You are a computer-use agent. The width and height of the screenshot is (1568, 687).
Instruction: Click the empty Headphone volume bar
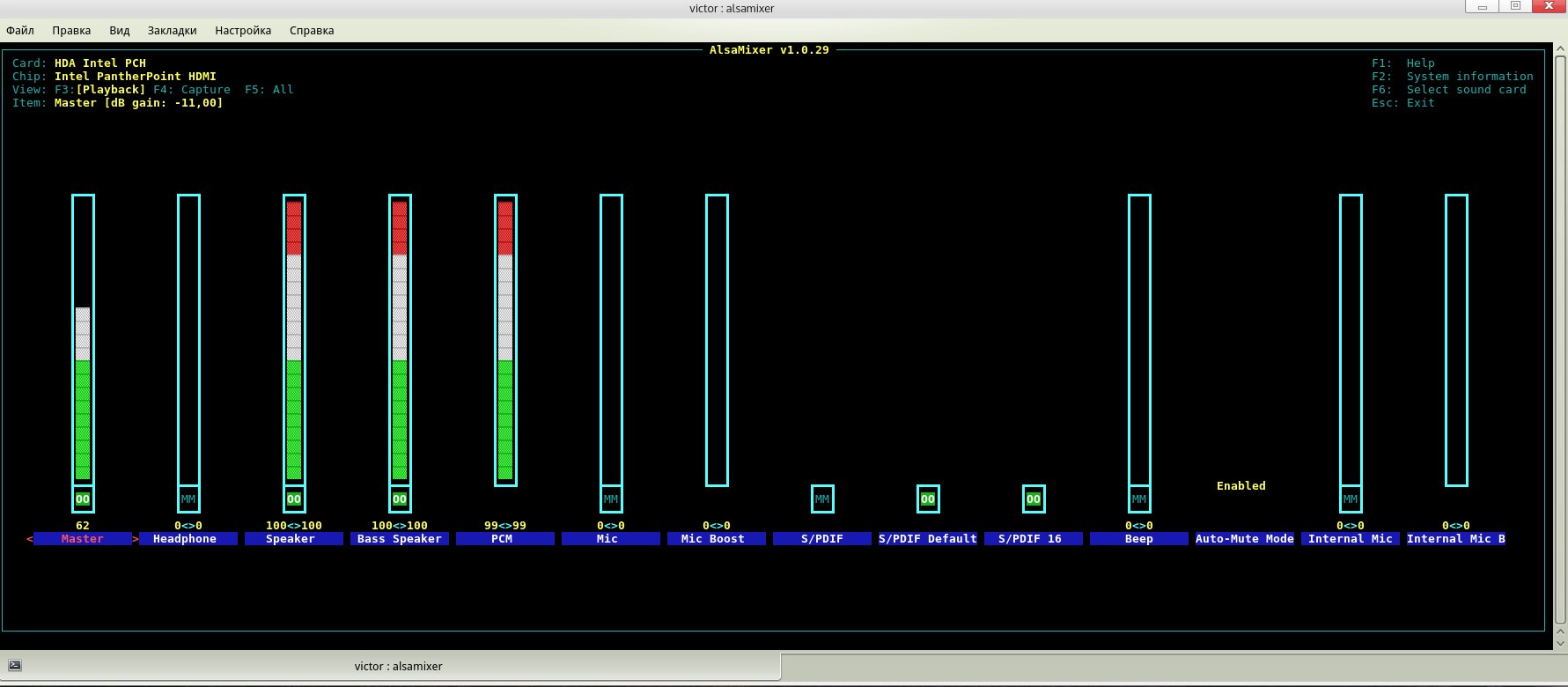pos(188,340)
